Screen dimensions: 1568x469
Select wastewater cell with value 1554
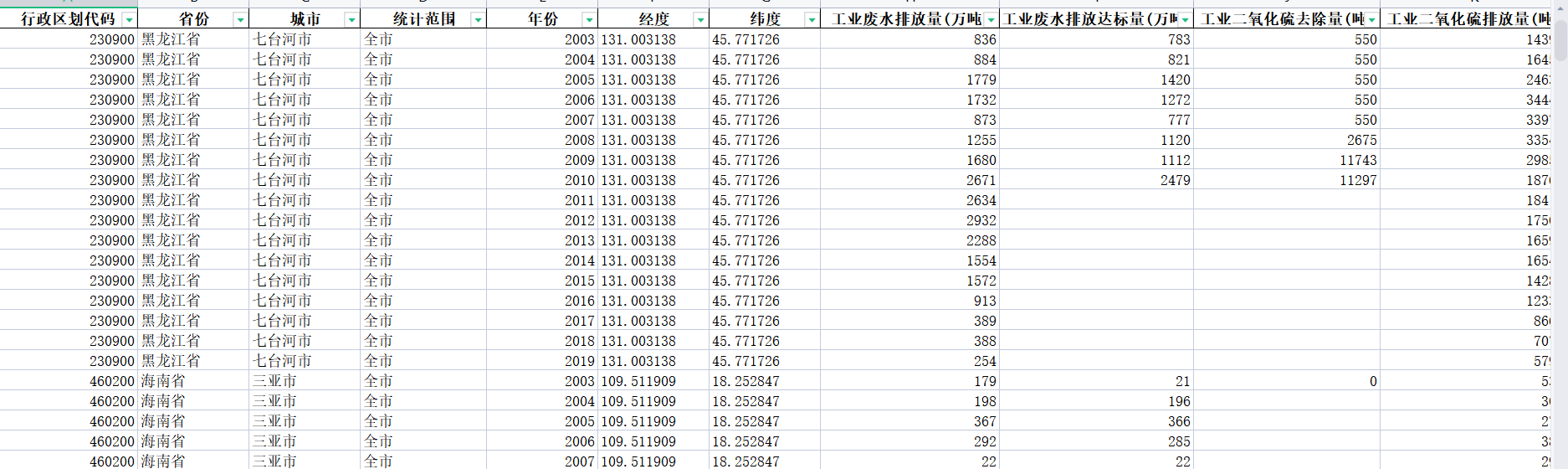coord(910,260)
